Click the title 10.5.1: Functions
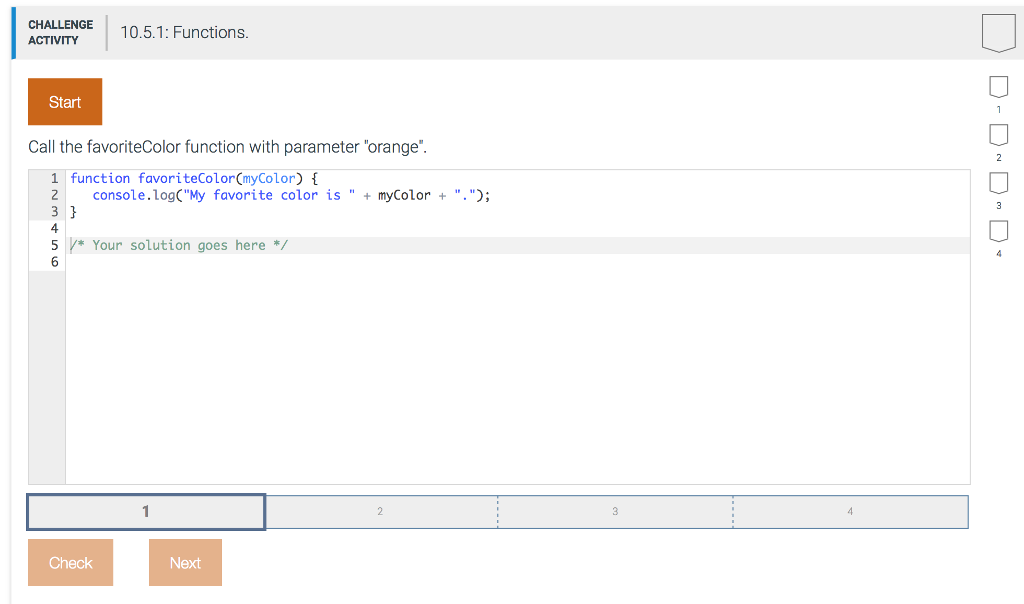Image resolution: width=1024 pixels, height=604 pixels. point(186,32)
